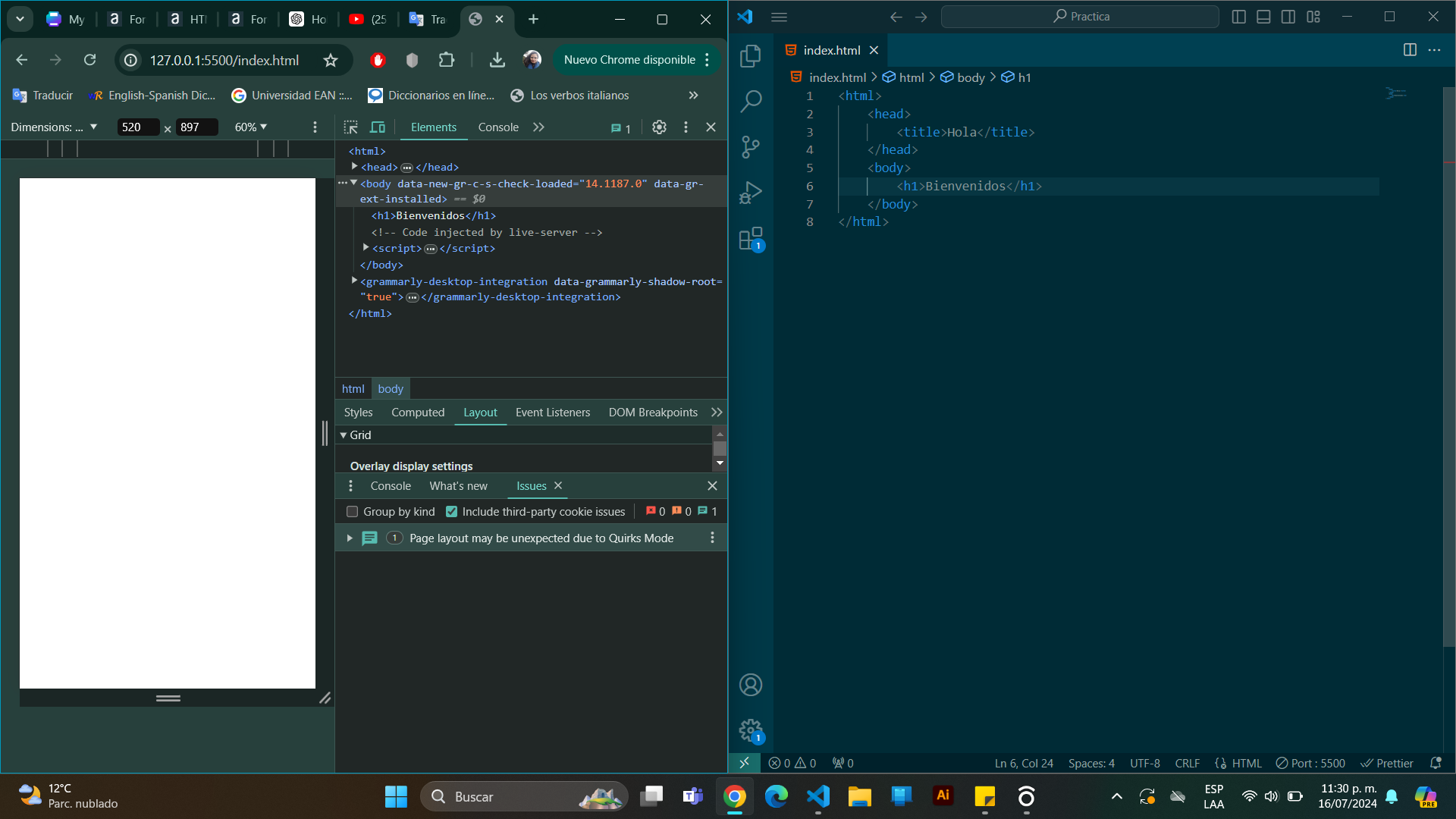Screen dimensions: 1456x819
Task: Toggle VS Code bottom panel layout
Action: tap(1263, 17)
